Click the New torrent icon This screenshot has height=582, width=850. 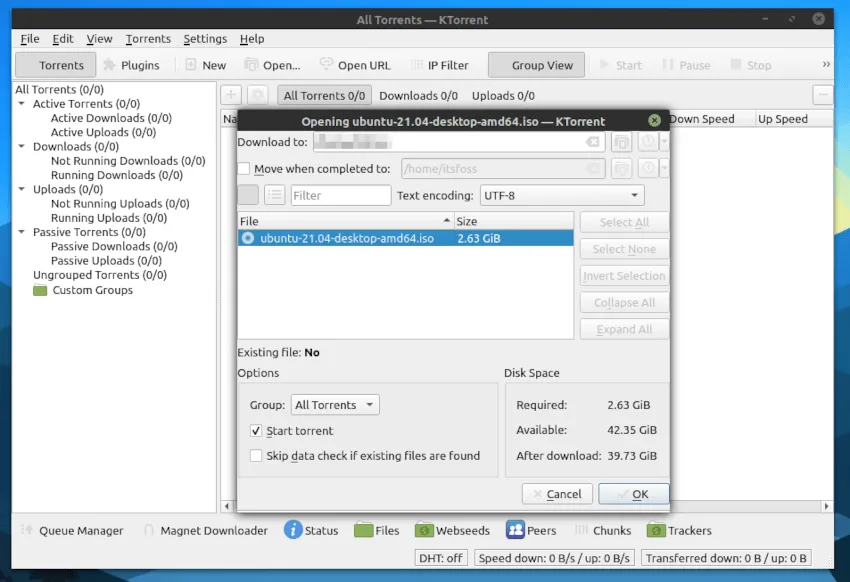pos(205,65)
